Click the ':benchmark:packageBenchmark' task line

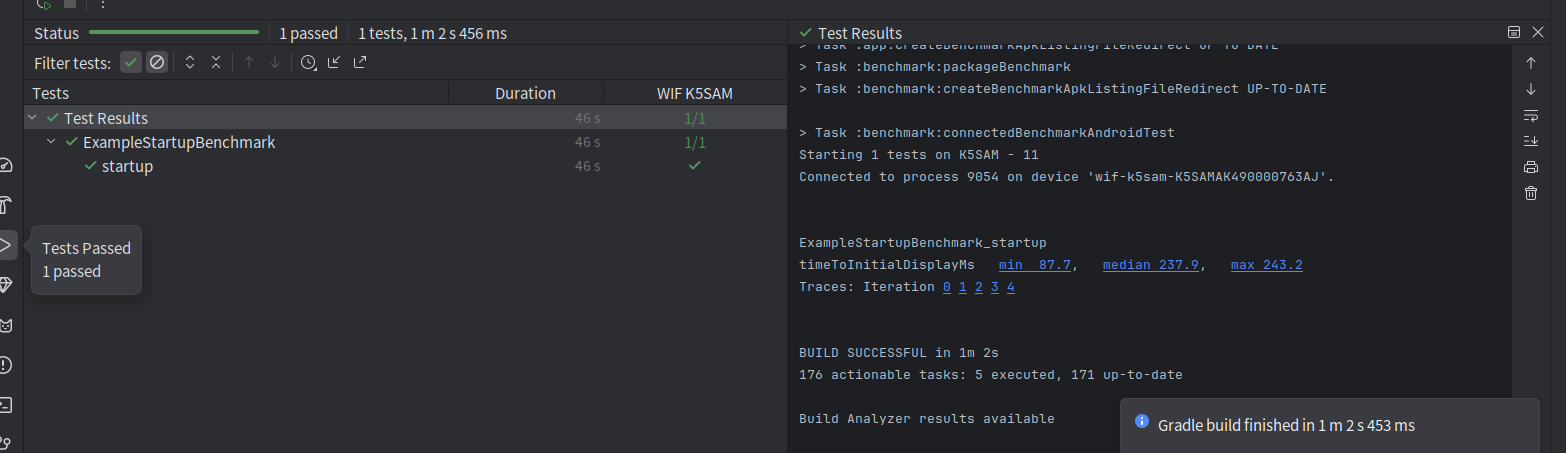click(935, 67)
